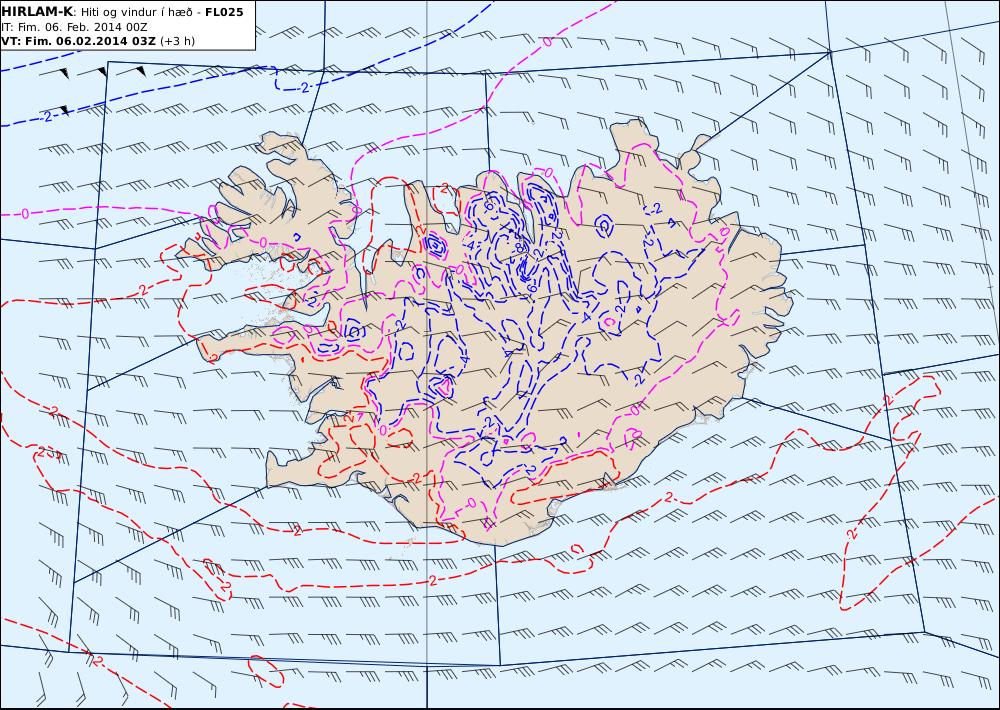1000x710 pixels.
Task: Click the '(+3 h)' forecast offset text
Action: click(x=177, y=41)
